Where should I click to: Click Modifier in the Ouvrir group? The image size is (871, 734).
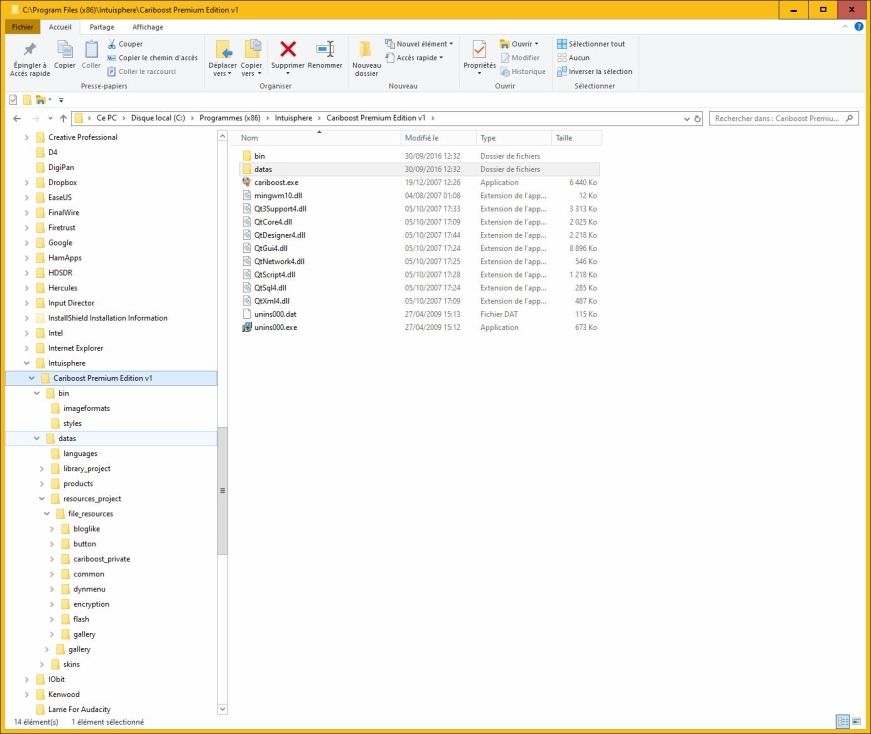pyautogui.click(x=520, y=58)
